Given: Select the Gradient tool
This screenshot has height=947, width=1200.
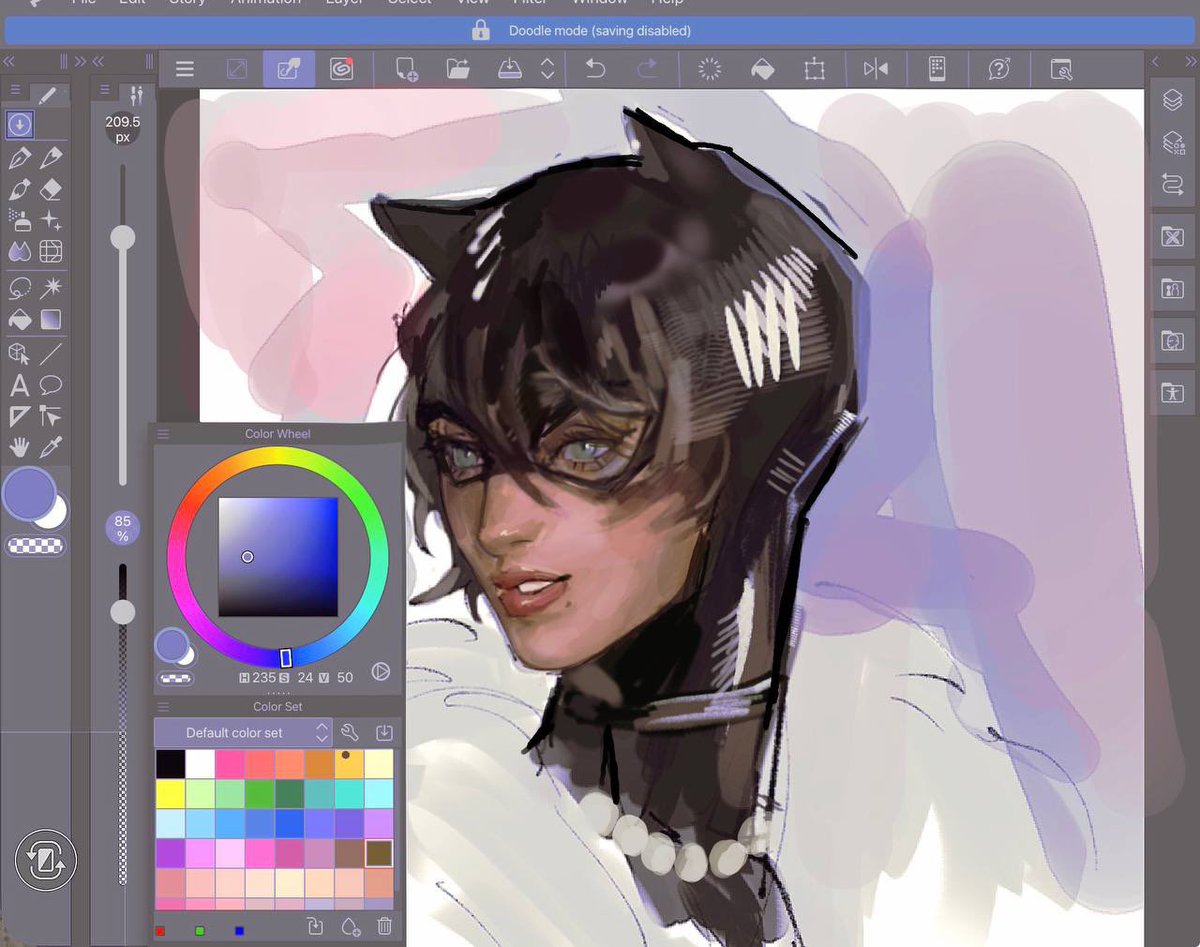Looking at the screenshot, I should (x=51, y=320).
